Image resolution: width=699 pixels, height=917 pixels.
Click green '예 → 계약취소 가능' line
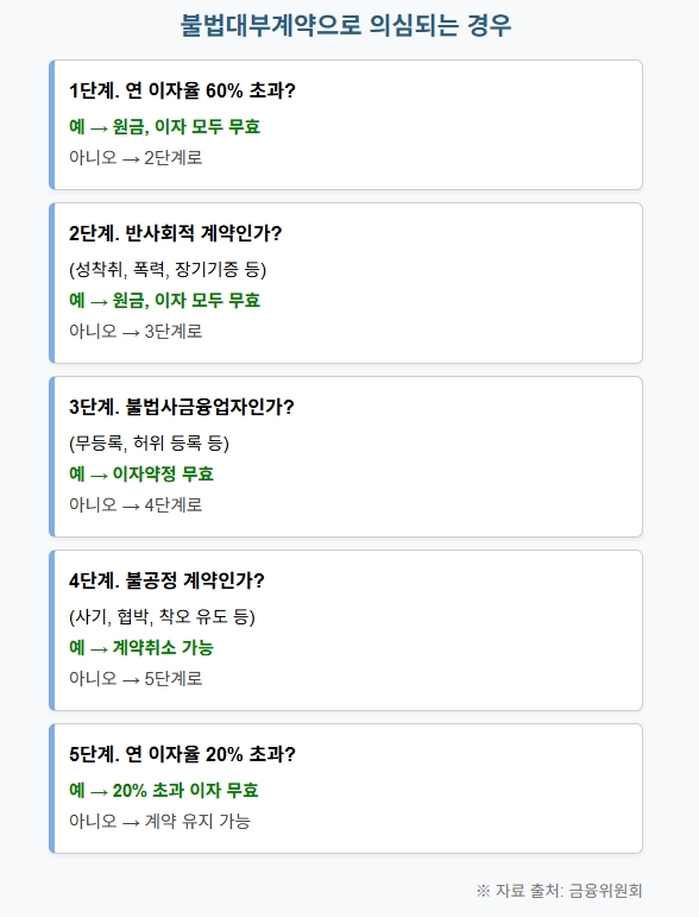pos(142,647)
